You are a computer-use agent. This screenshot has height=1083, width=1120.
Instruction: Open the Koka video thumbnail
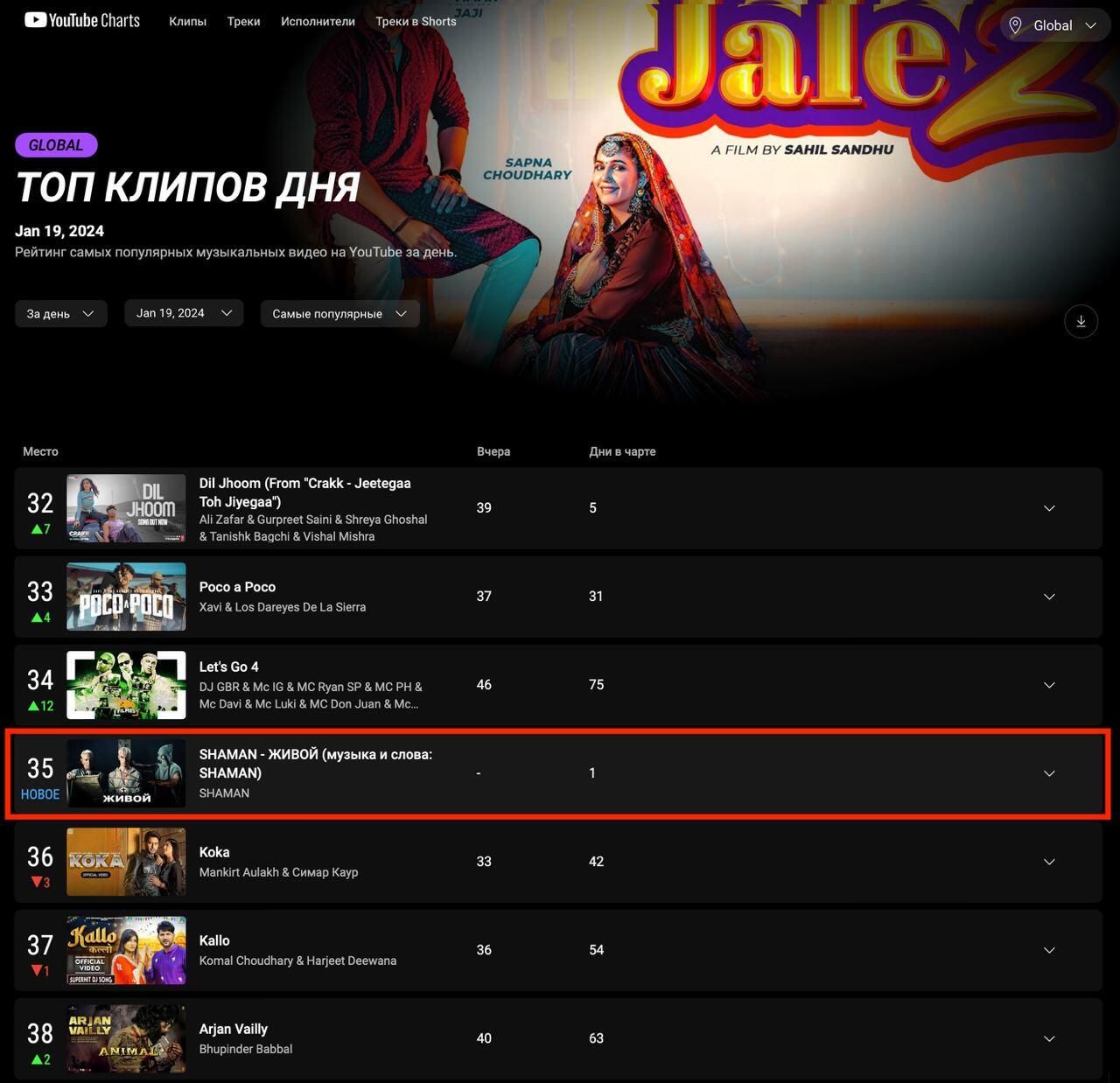[126, 862]
